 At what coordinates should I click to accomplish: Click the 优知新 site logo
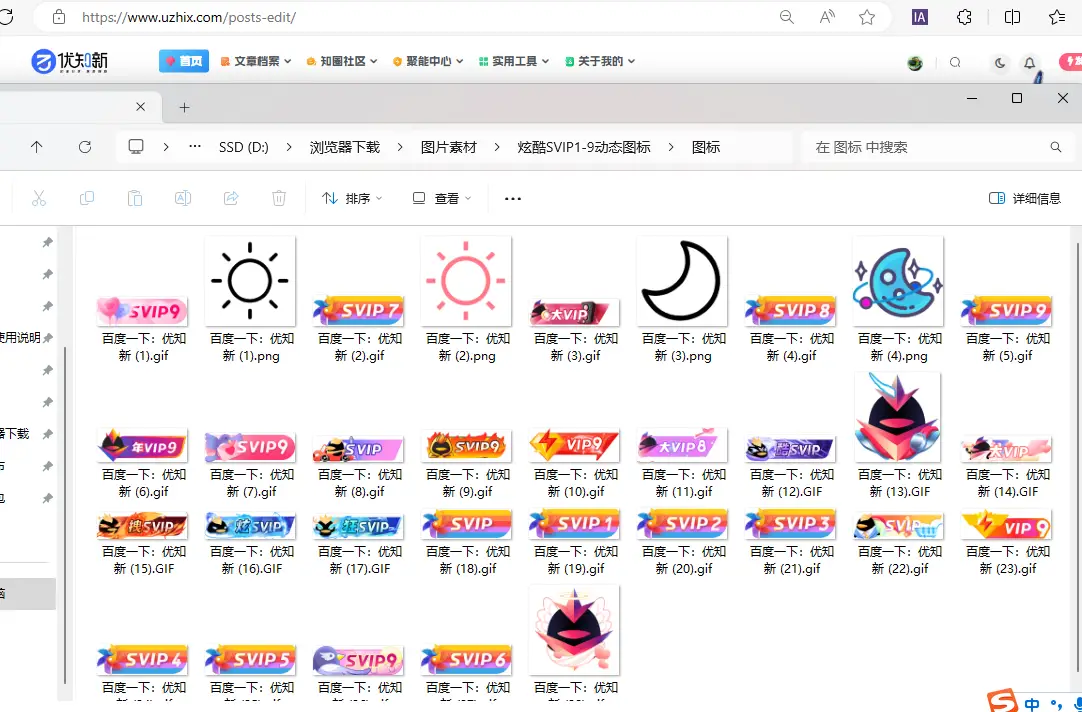(x=70, y=61)
